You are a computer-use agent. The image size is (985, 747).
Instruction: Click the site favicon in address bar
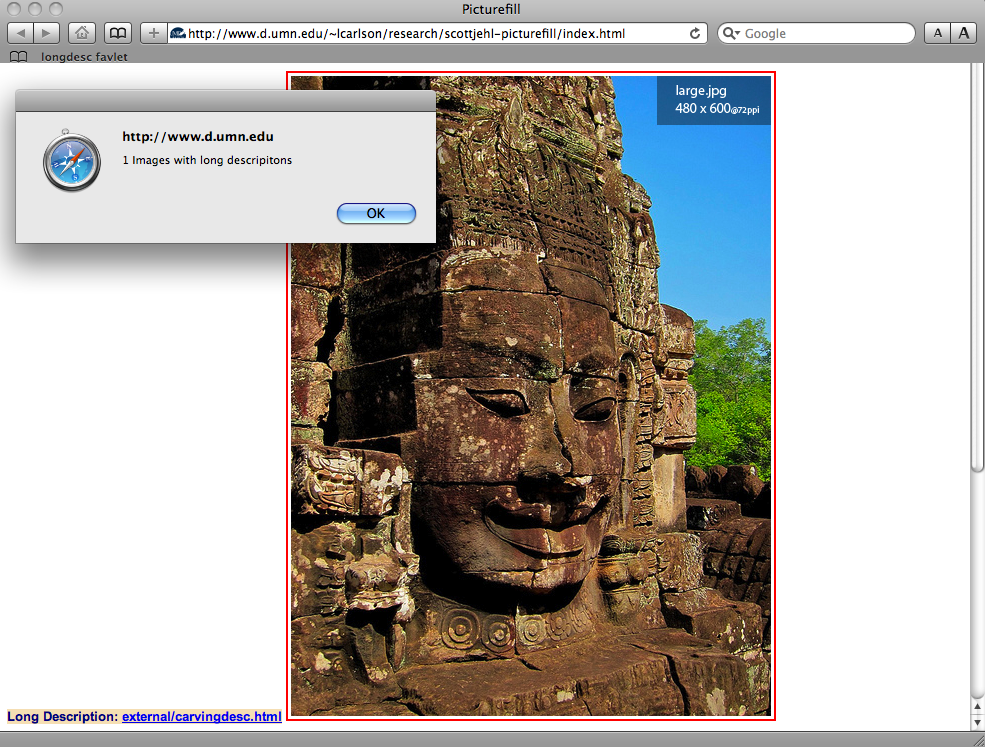pyautogui.click(x=178, y=33)
